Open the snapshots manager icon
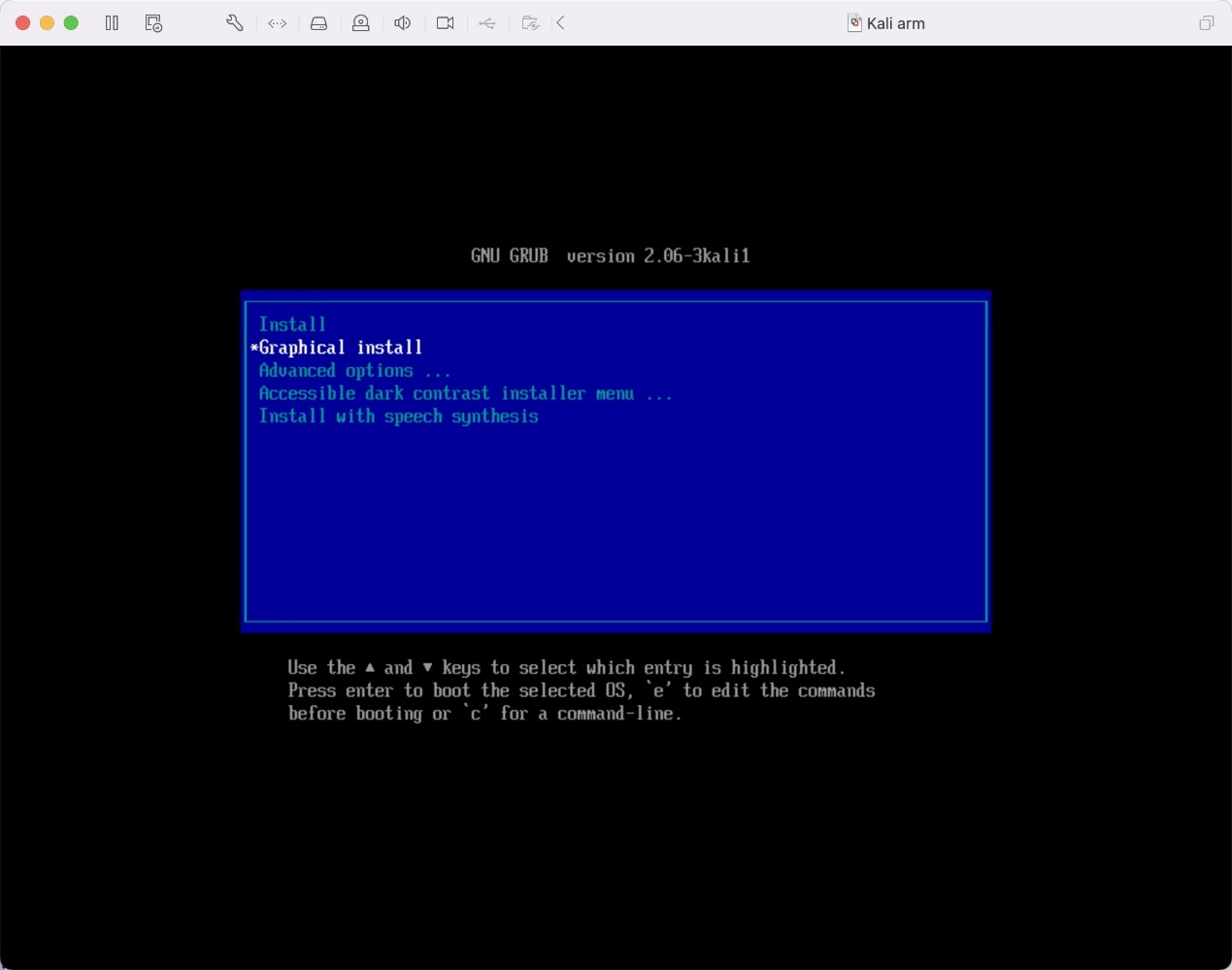 coord(153,23)
